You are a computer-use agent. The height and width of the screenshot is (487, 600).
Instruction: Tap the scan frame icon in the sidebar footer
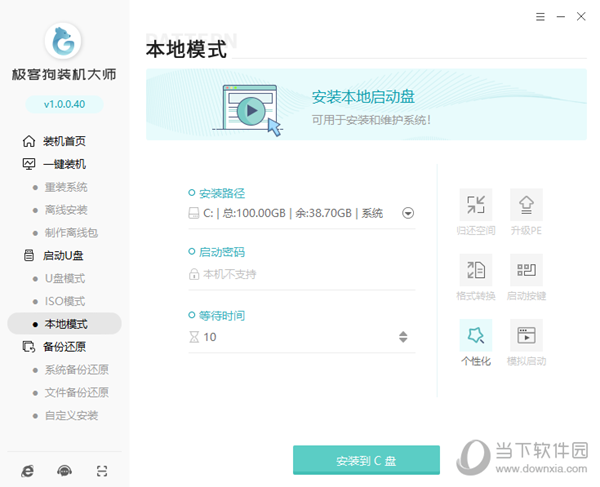[102, 471]
